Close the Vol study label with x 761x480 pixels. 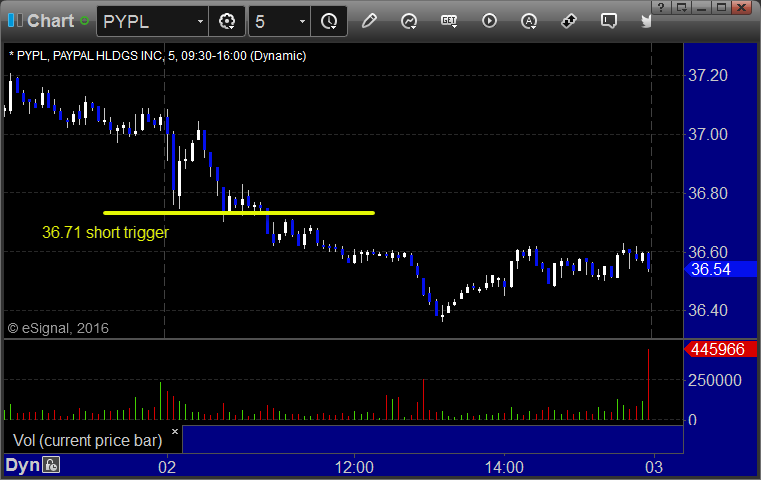click(175, 431)
